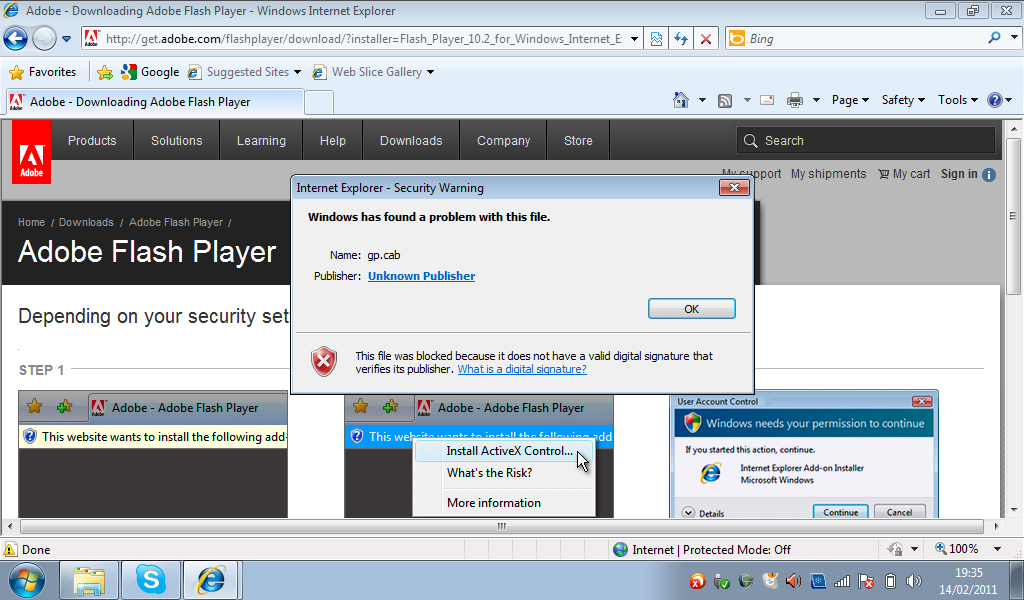Go to Downloads in the breadcrumb
1024x600 pixels.
[86, 222]
